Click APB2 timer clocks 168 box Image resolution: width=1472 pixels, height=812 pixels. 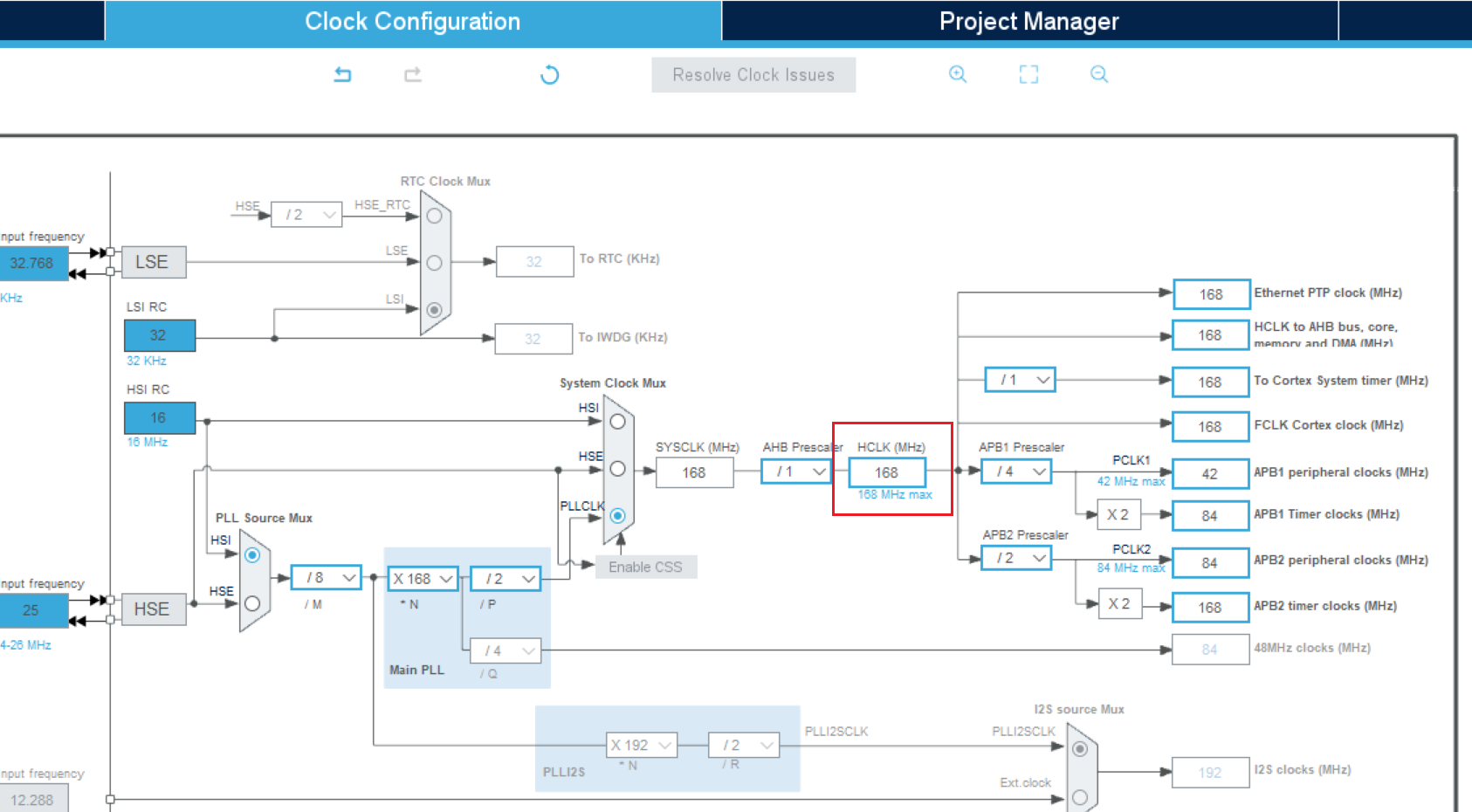pyautogui.click(x=1211, y=608)
